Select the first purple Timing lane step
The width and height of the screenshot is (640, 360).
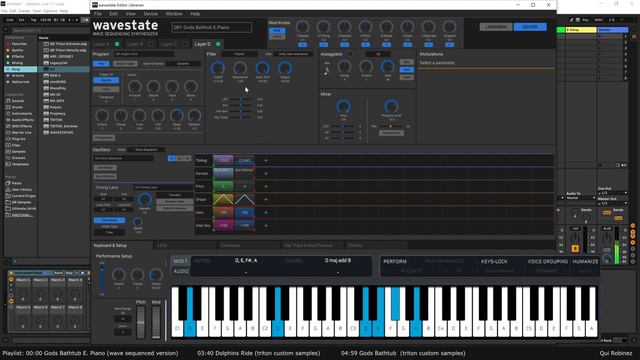223,160
